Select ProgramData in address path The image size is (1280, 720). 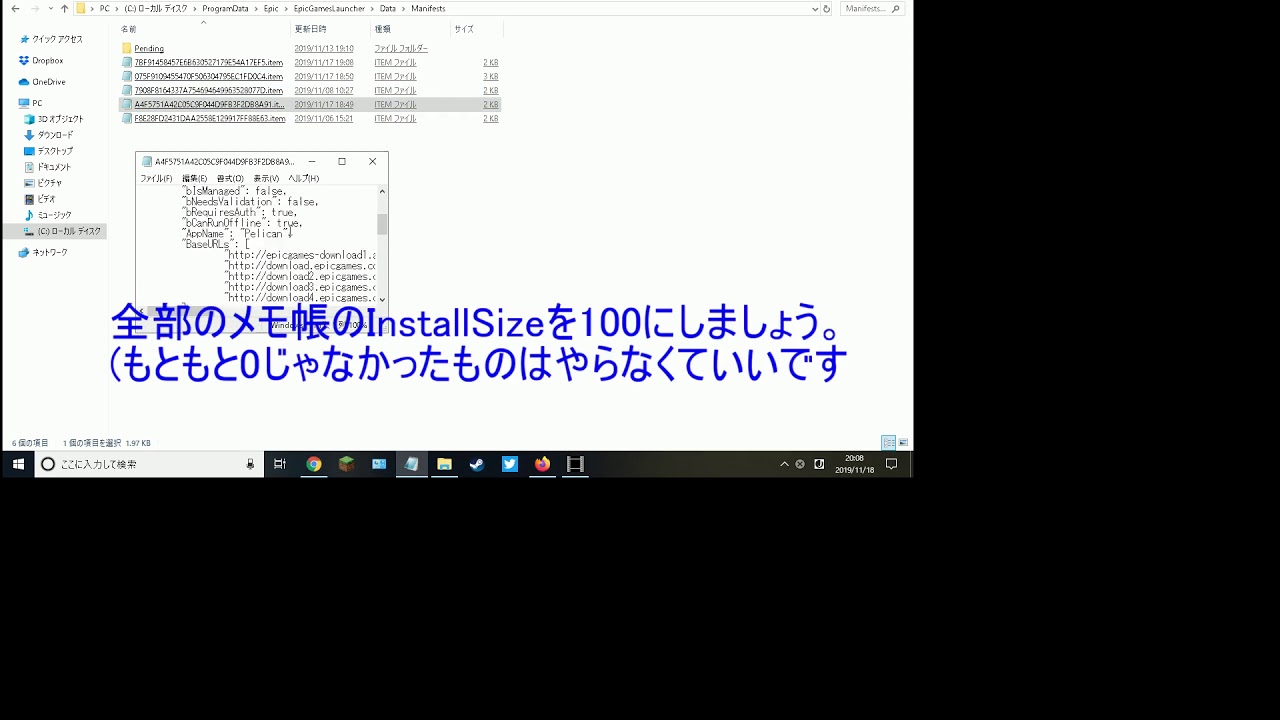coord(225,9)
